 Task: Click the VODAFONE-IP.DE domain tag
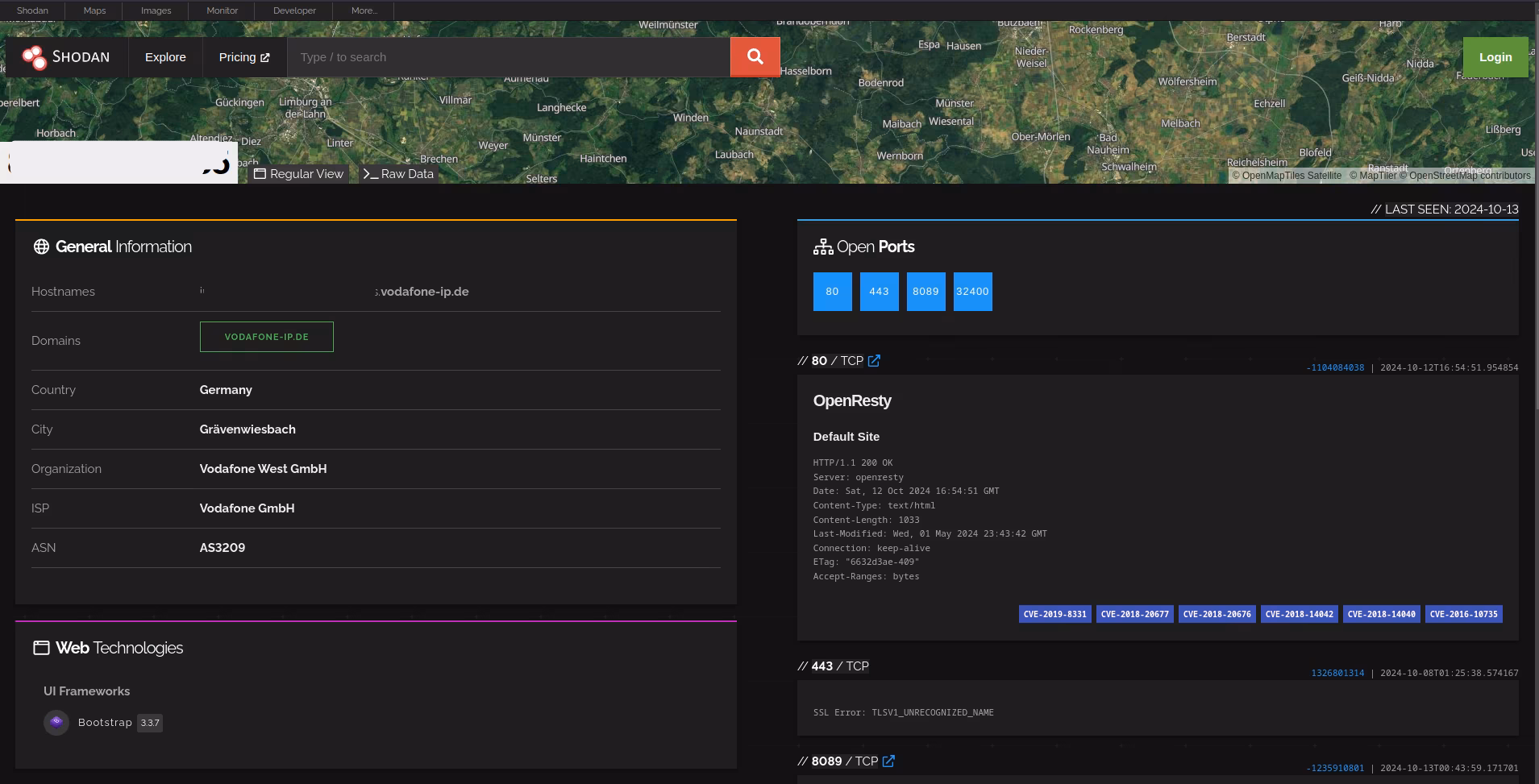click(267, 337)
